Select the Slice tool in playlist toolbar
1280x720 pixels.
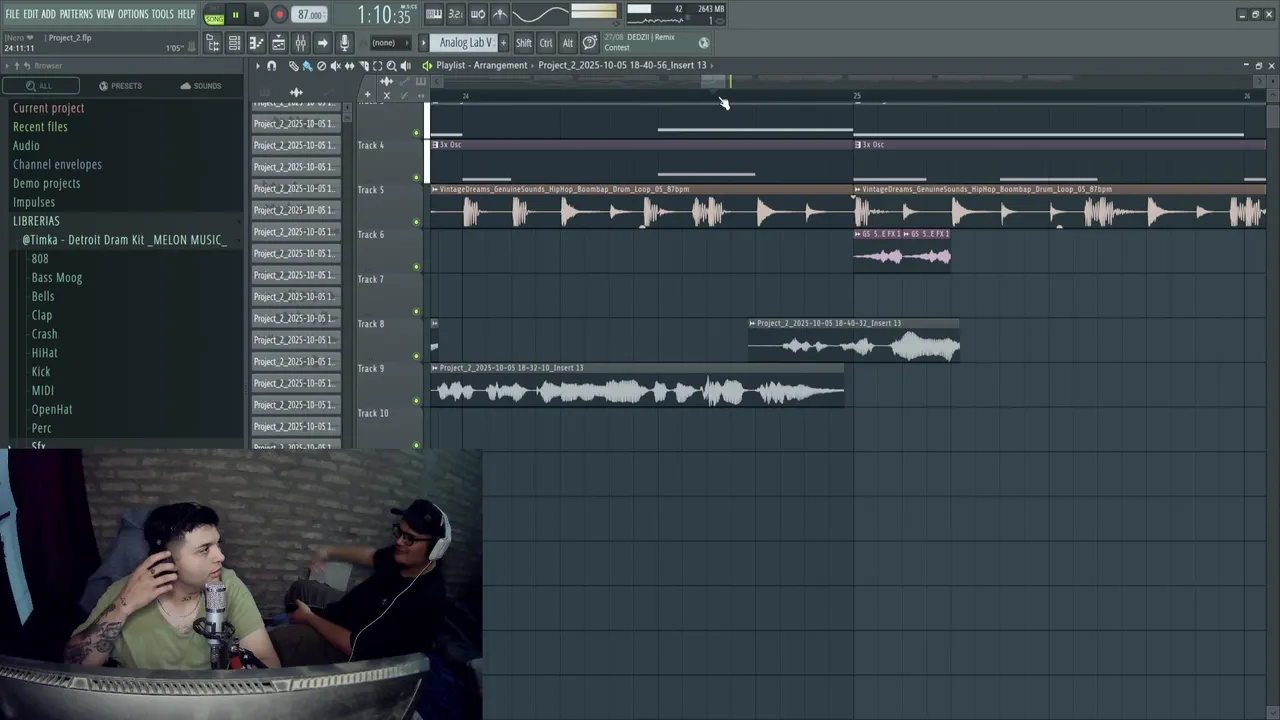click(x=364, y=66)
